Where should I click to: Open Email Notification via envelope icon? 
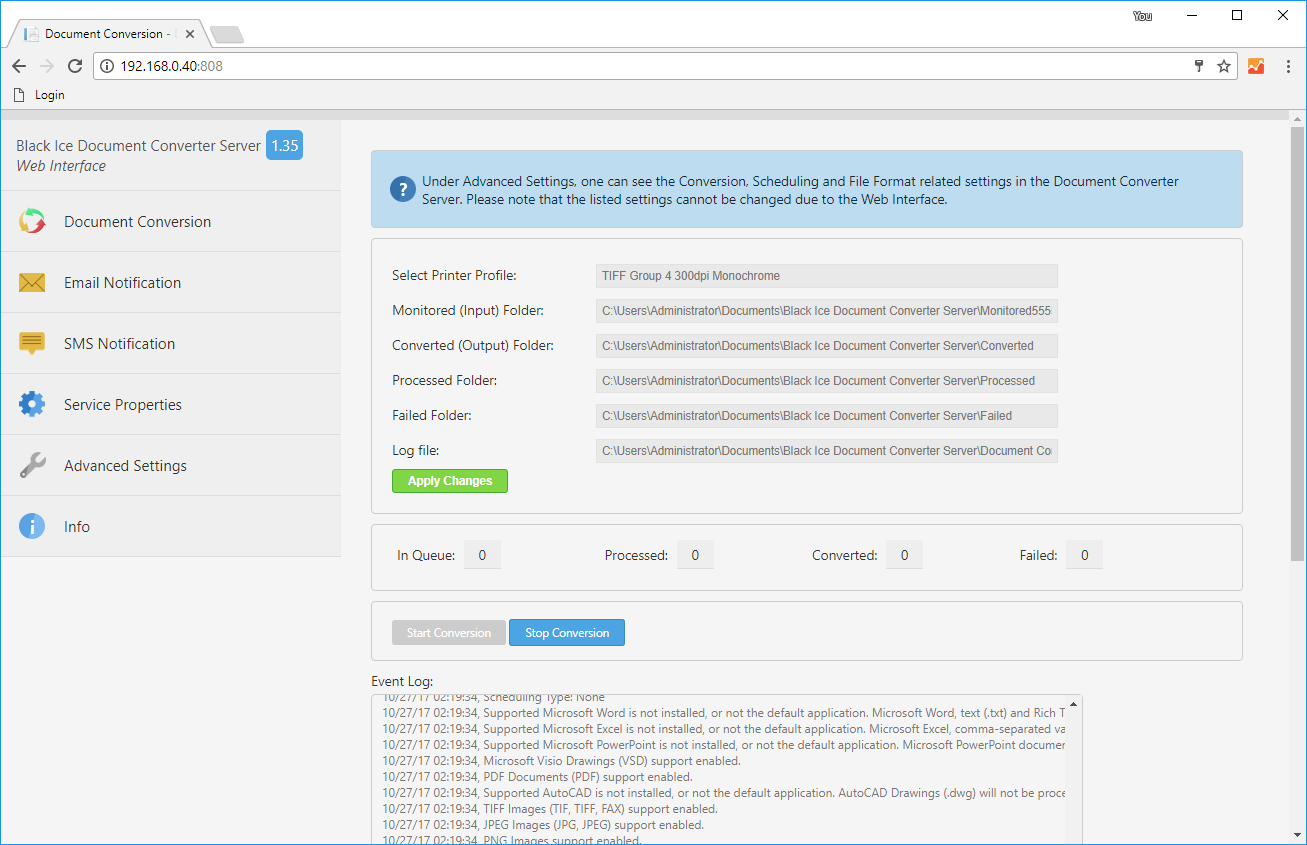(x=33, y=282)
